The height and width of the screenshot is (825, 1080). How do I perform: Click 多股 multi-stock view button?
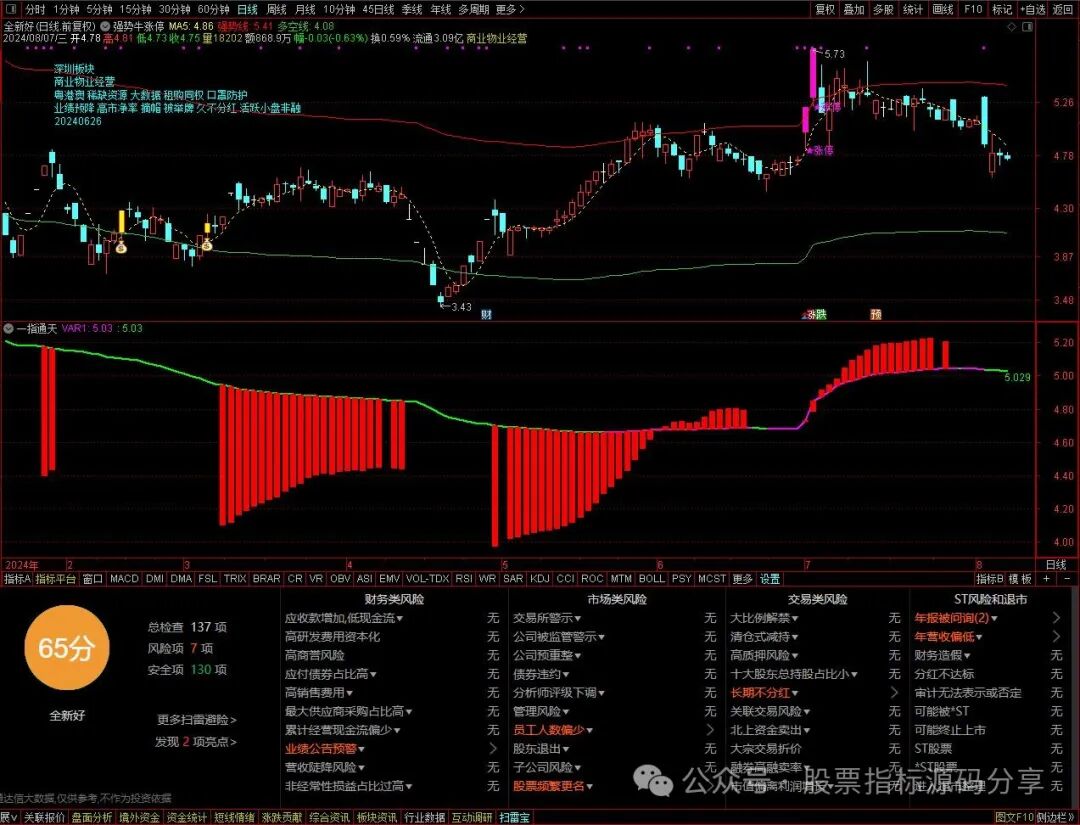[x=883, y=9]
